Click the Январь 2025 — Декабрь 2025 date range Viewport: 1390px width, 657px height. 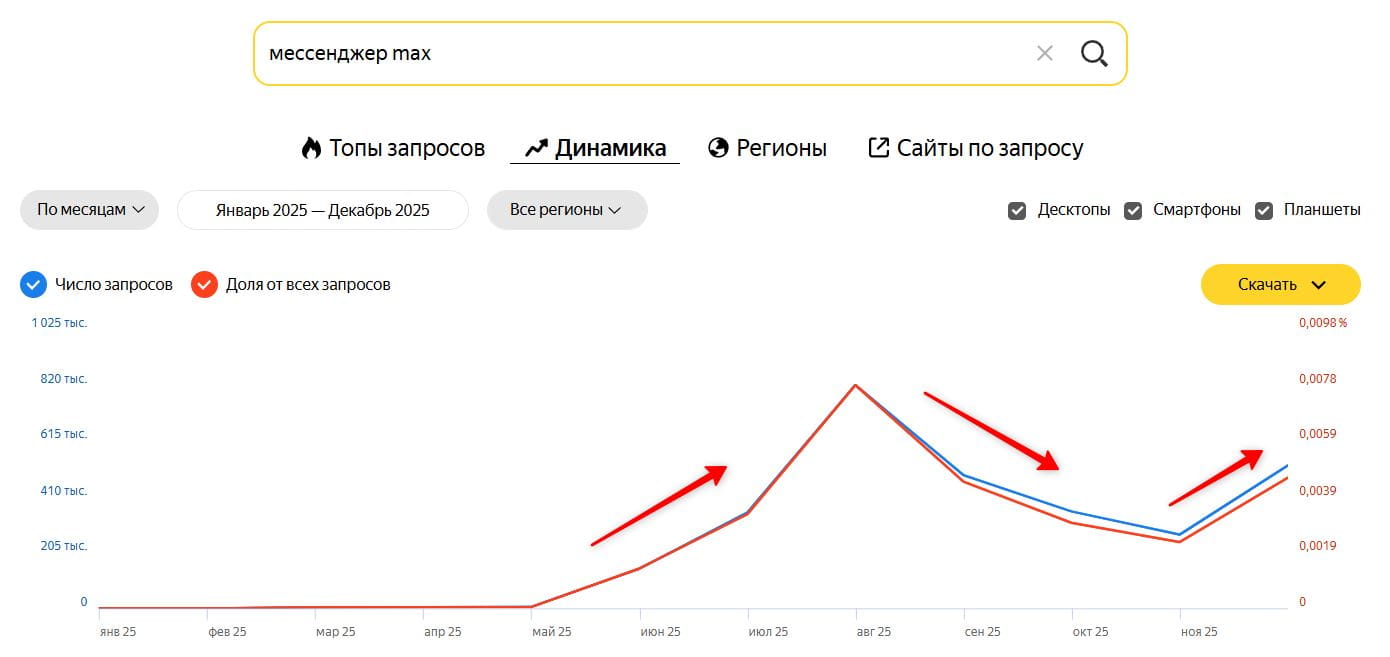pos(322,210)
